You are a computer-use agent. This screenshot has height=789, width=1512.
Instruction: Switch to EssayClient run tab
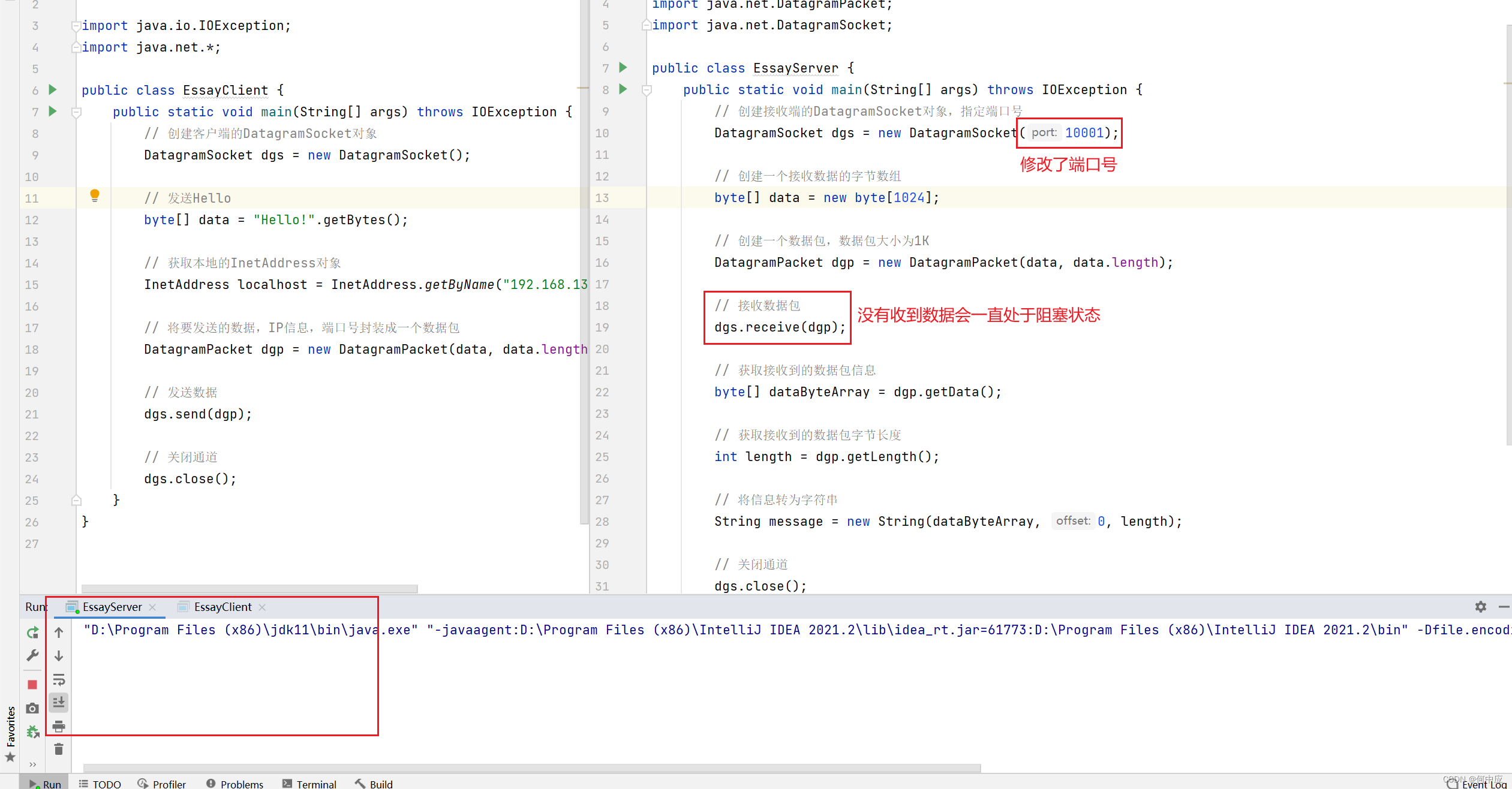coord(223,607)
